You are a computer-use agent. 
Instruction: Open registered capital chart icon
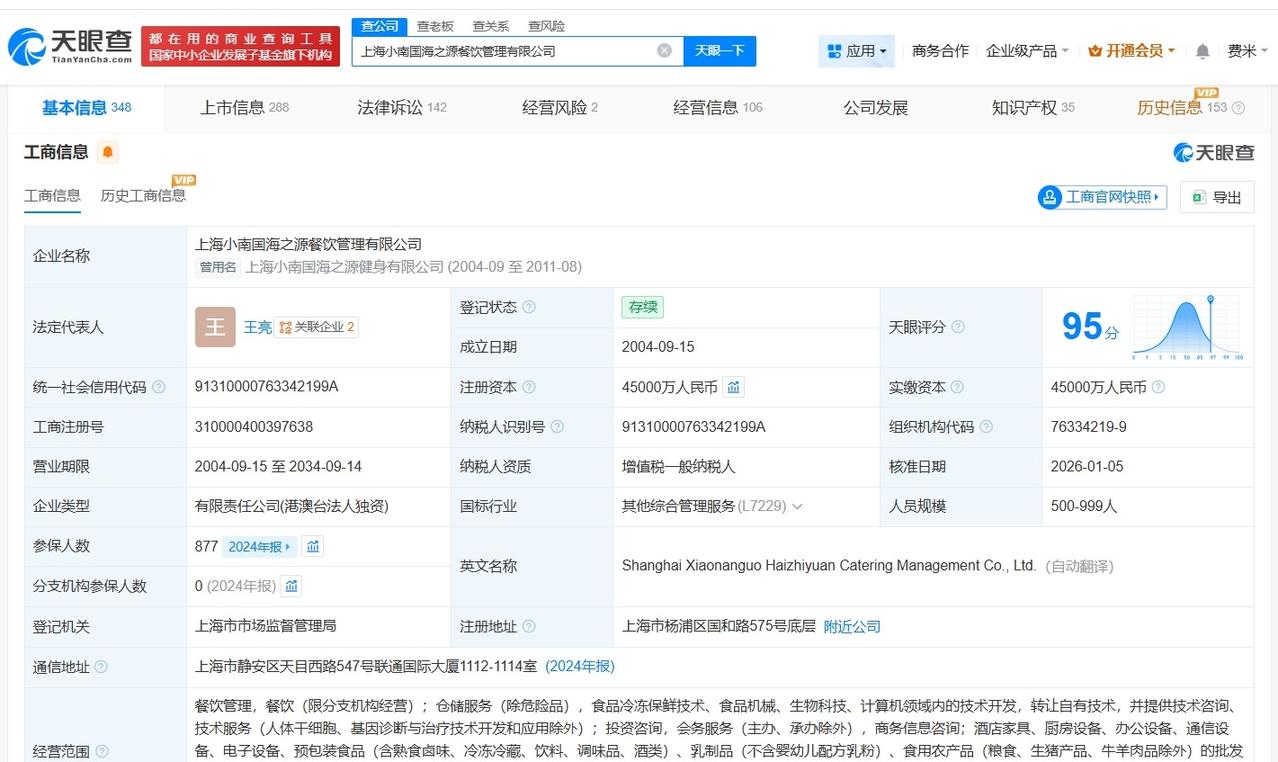[x=734, y=387]
